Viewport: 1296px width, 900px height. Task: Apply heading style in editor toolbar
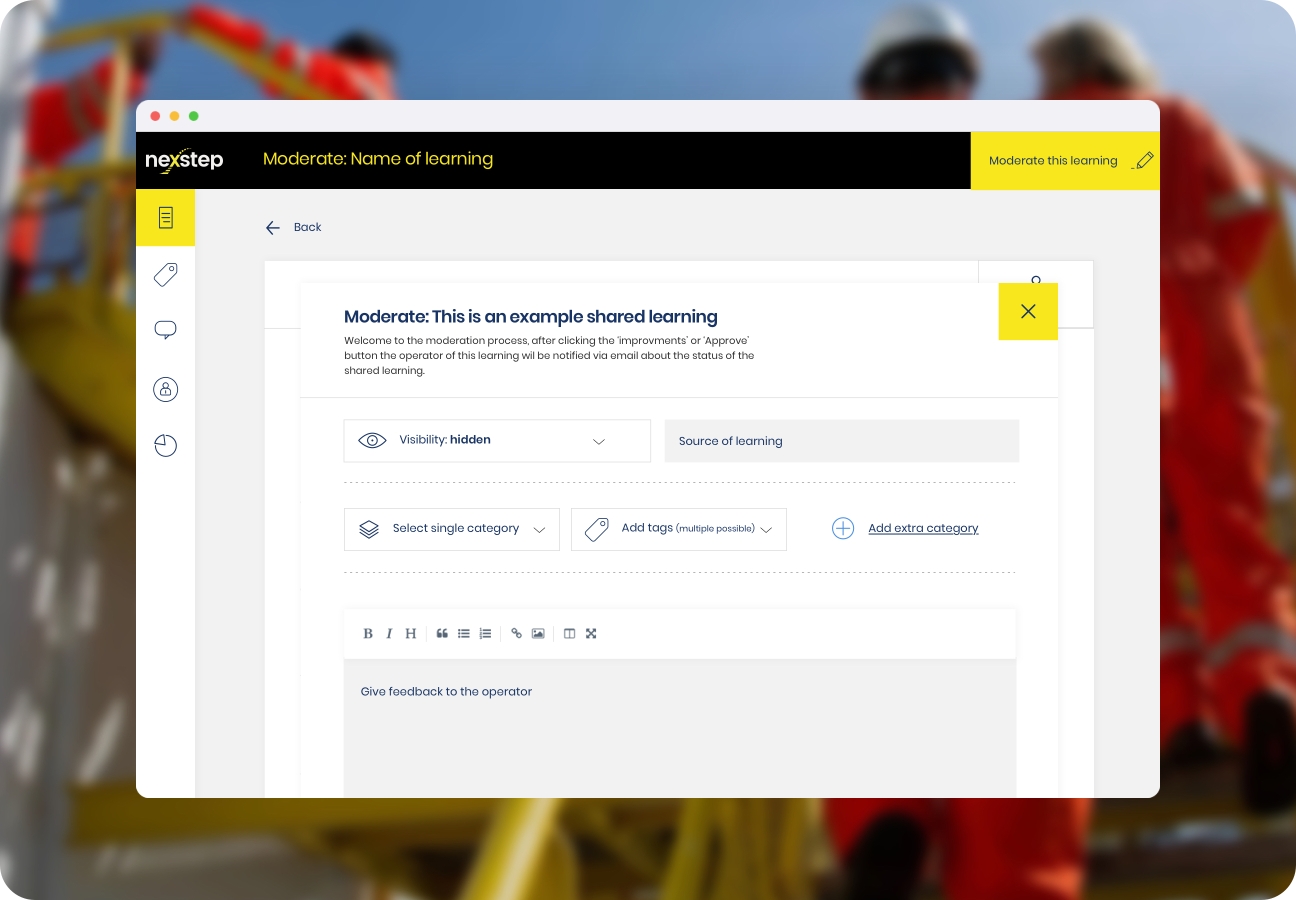[x=410, y=633]
